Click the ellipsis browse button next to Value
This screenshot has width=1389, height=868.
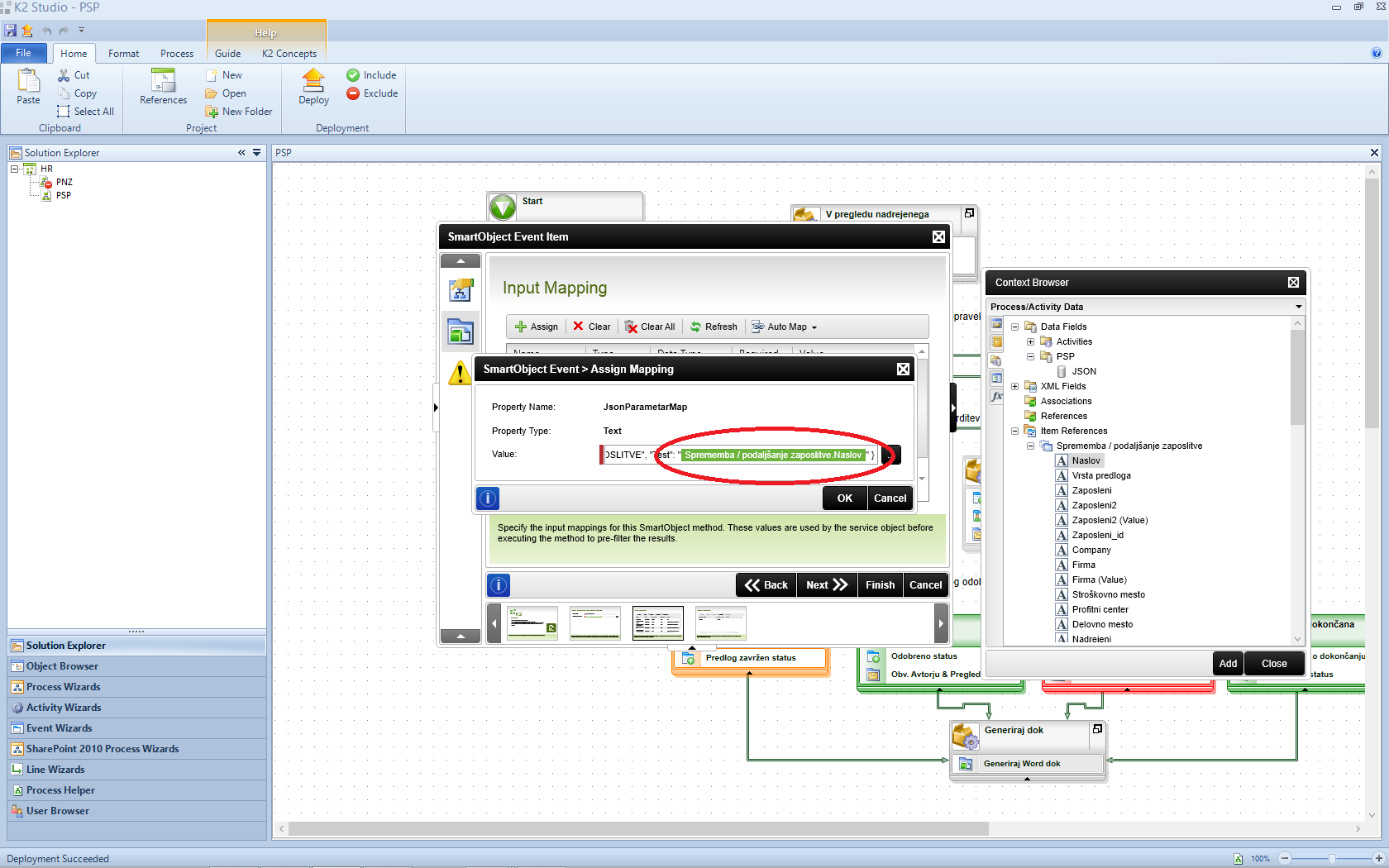[x=890, y=455]
